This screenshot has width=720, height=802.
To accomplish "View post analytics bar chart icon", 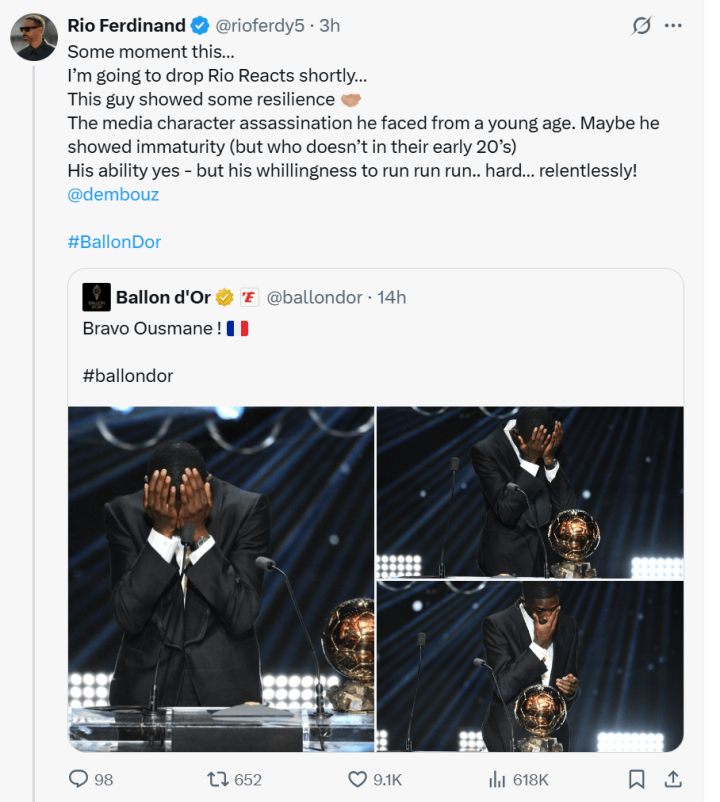I will pos(498,778).
